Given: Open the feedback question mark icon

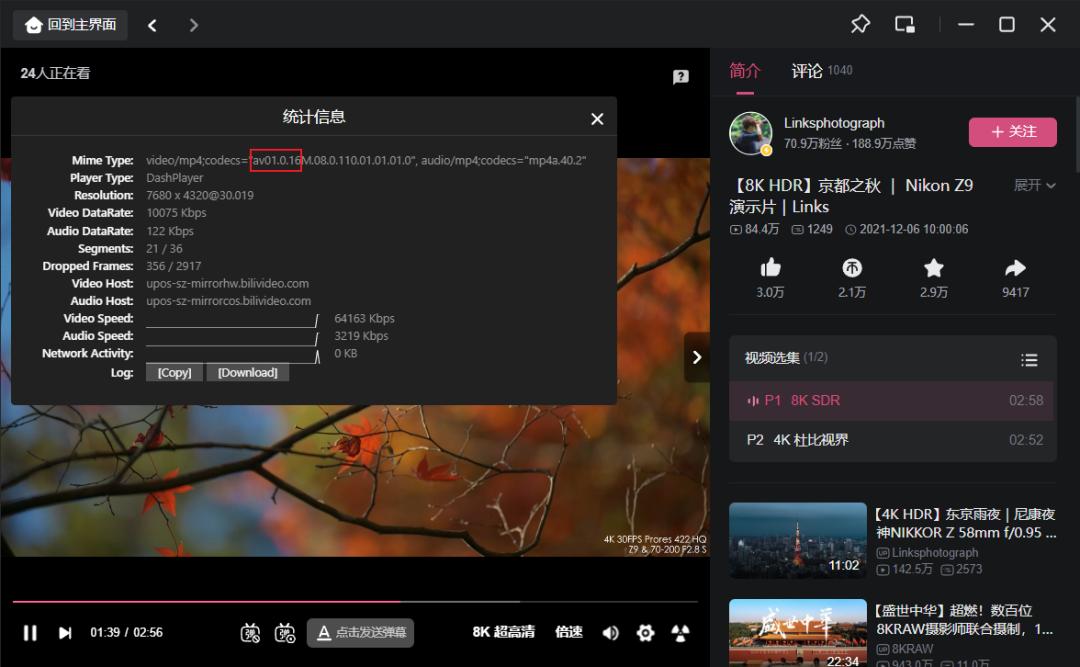Looking at the screenshot, I should [681, 76].
